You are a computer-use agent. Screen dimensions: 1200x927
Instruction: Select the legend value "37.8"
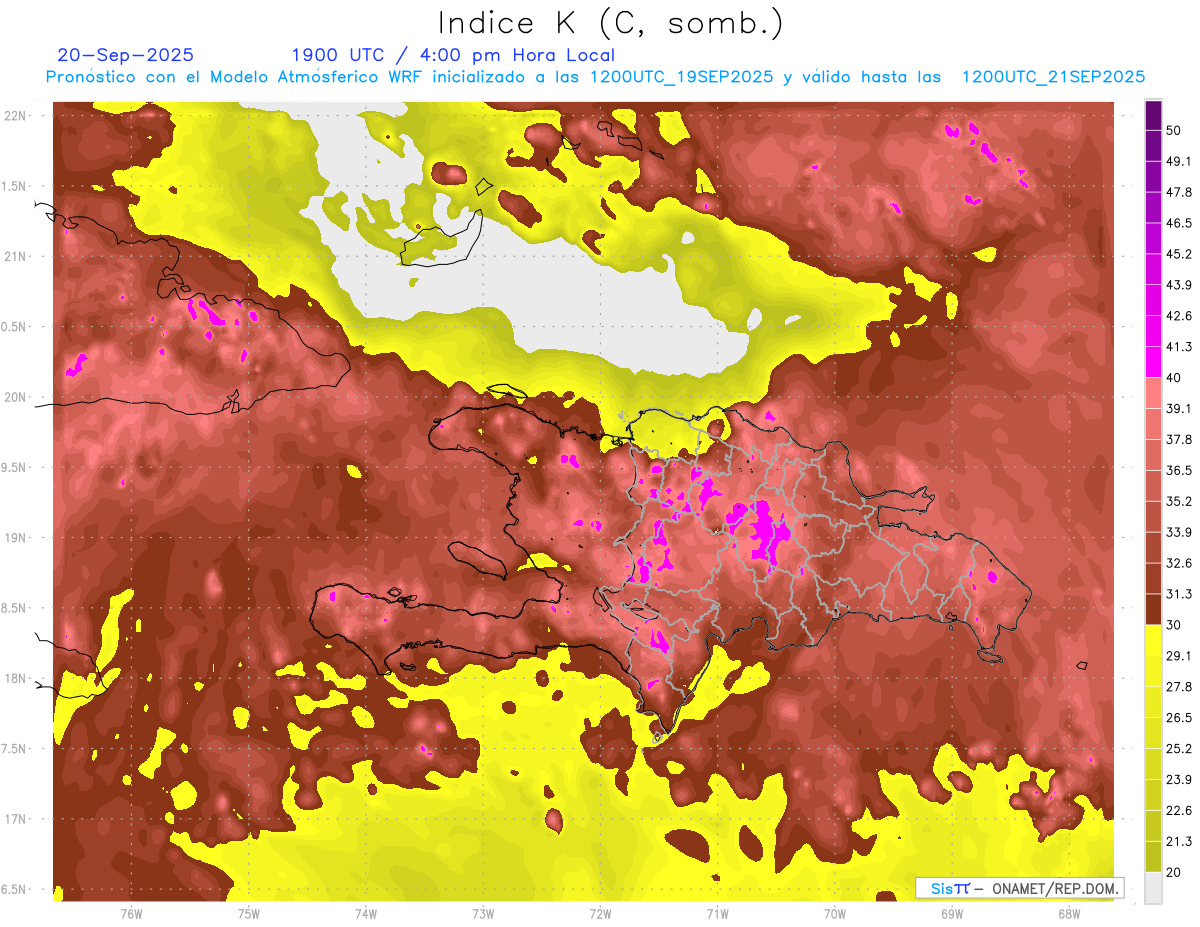point(1178,440)
